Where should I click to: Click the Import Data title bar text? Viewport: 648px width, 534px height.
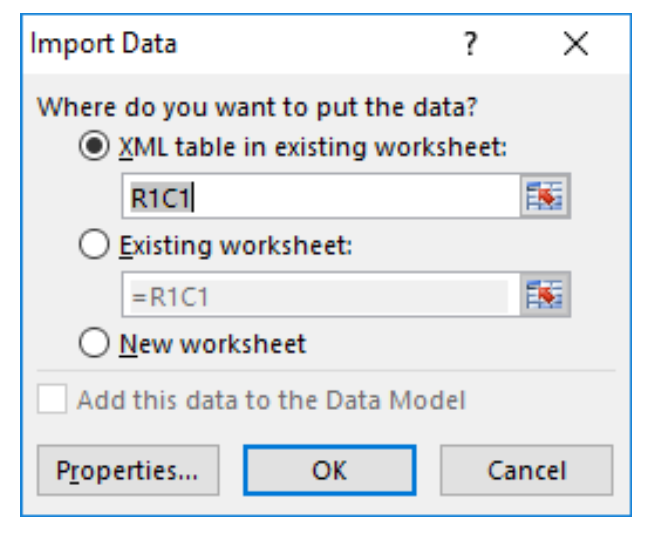(106, 45)
